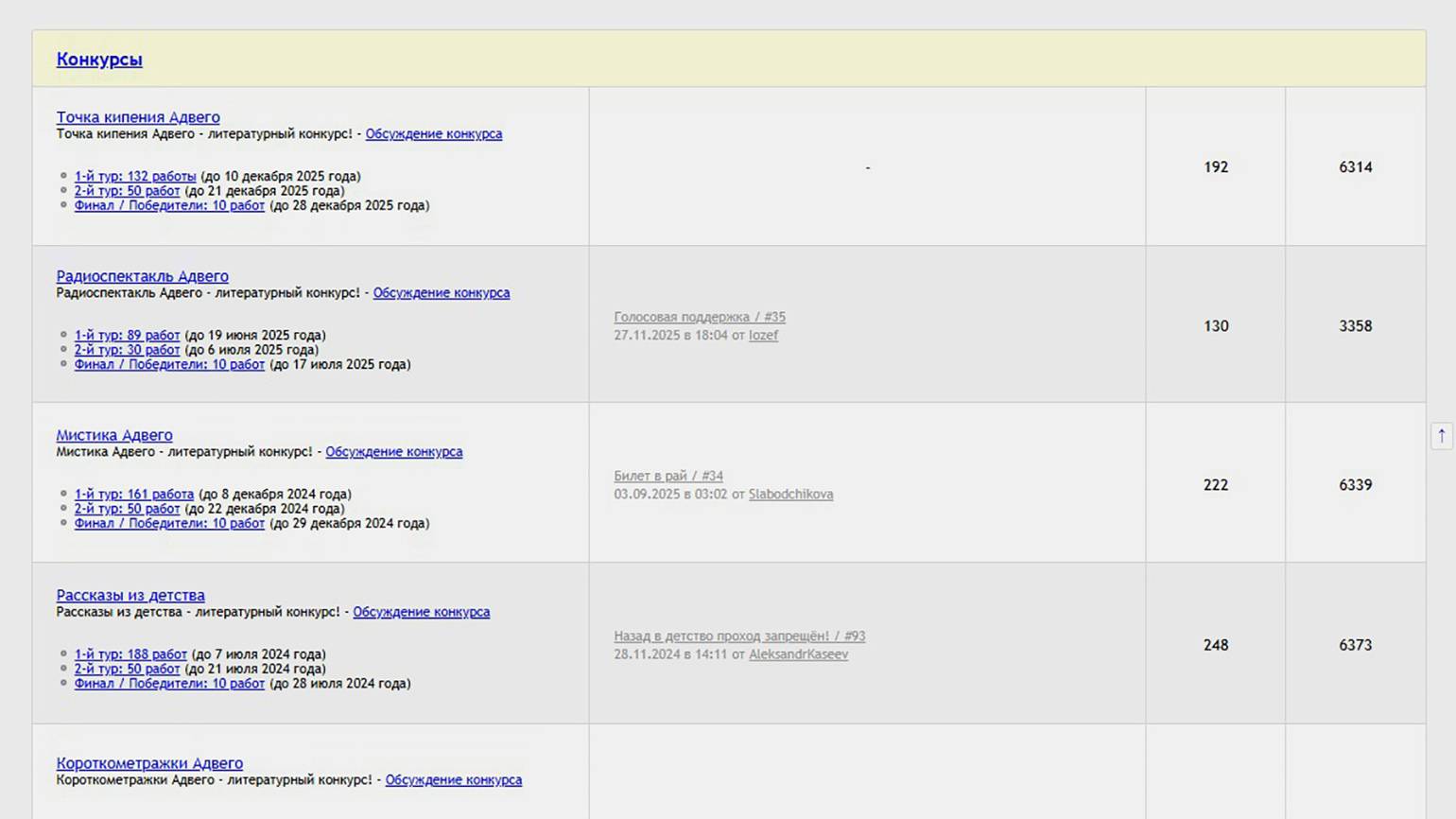
Task: Open Обсуждение конкурса for Радиоспектакль Адвего
Action: click(x=441, y=293)
